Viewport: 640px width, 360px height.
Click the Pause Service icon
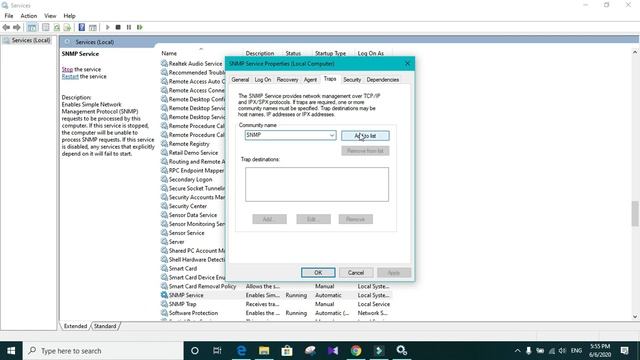pyautogui.click(x=129, y=27)
